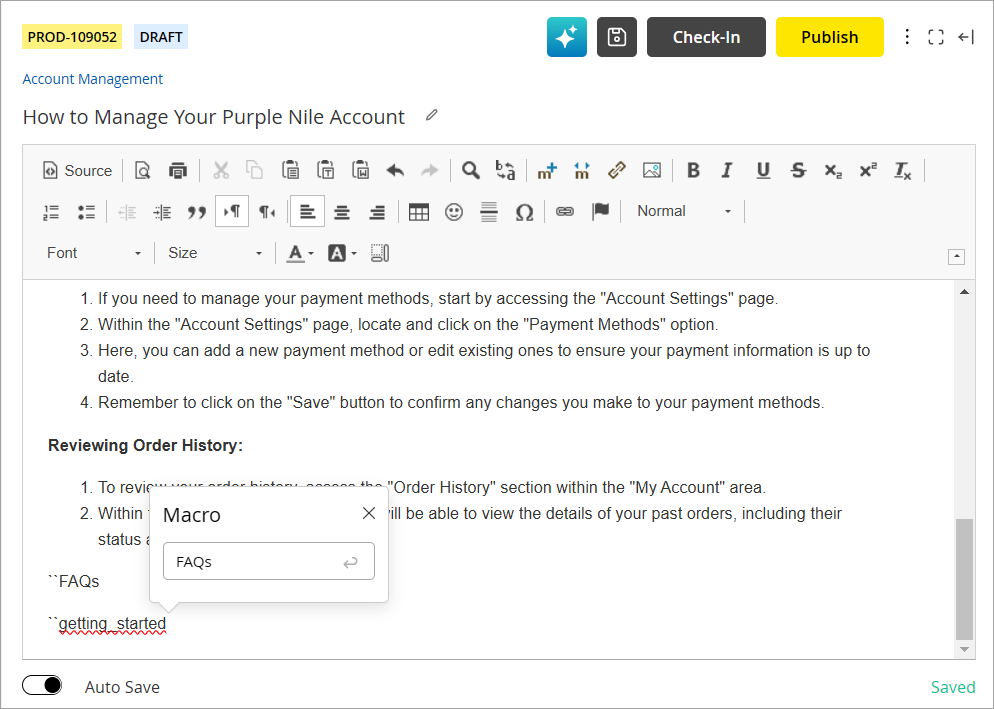Insert an image into the article
Viewport: 994px width, 709px height.
652,170
